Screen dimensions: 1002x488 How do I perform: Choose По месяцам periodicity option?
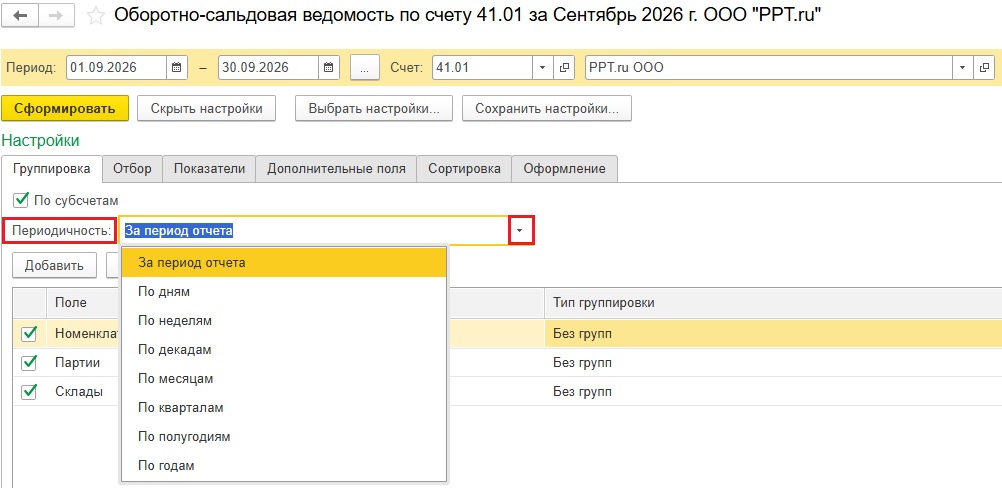284,379
